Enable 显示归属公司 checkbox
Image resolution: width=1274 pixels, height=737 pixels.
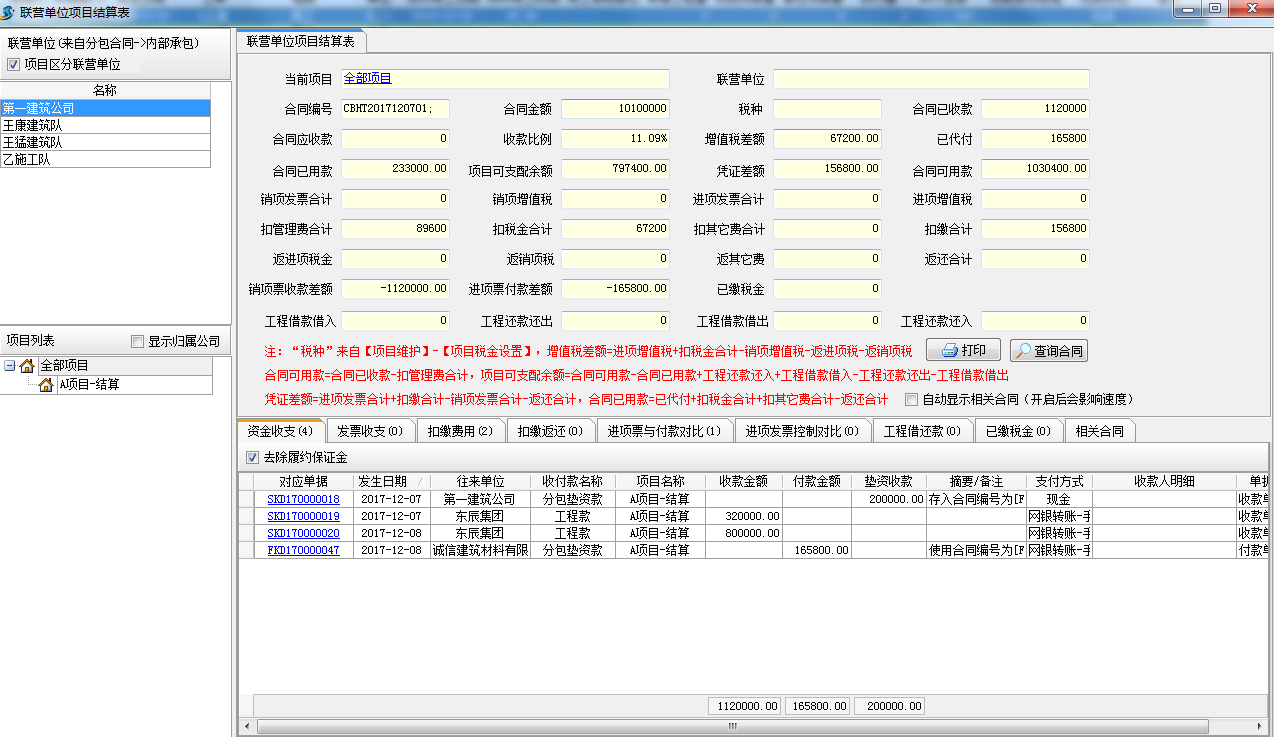(138, 342)
